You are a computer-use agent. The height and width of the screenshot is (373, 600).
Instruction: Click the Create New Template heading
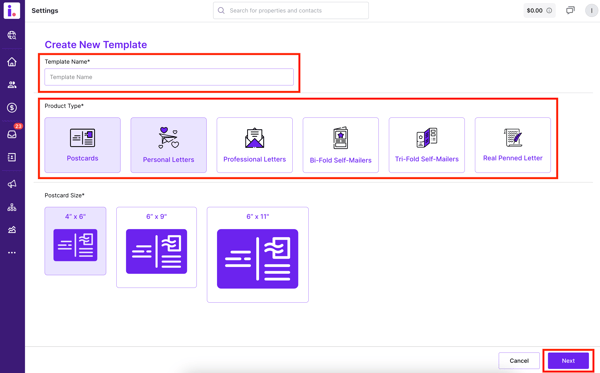[96, 45]
